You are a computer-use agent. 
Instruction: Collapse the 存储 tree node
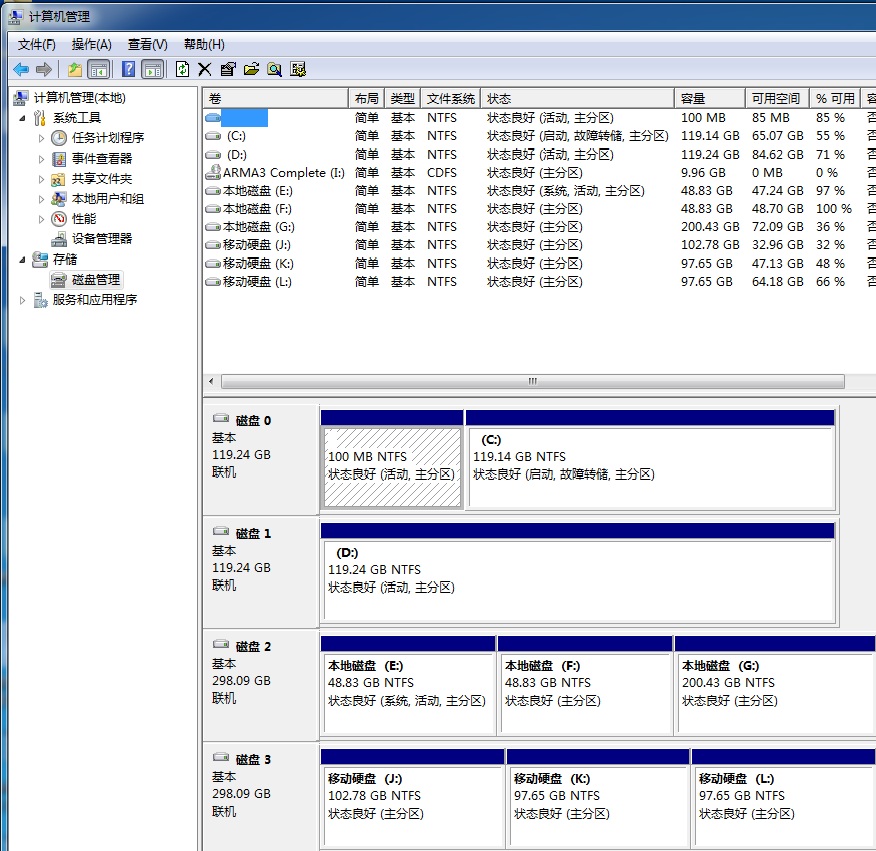coord(22,259)
